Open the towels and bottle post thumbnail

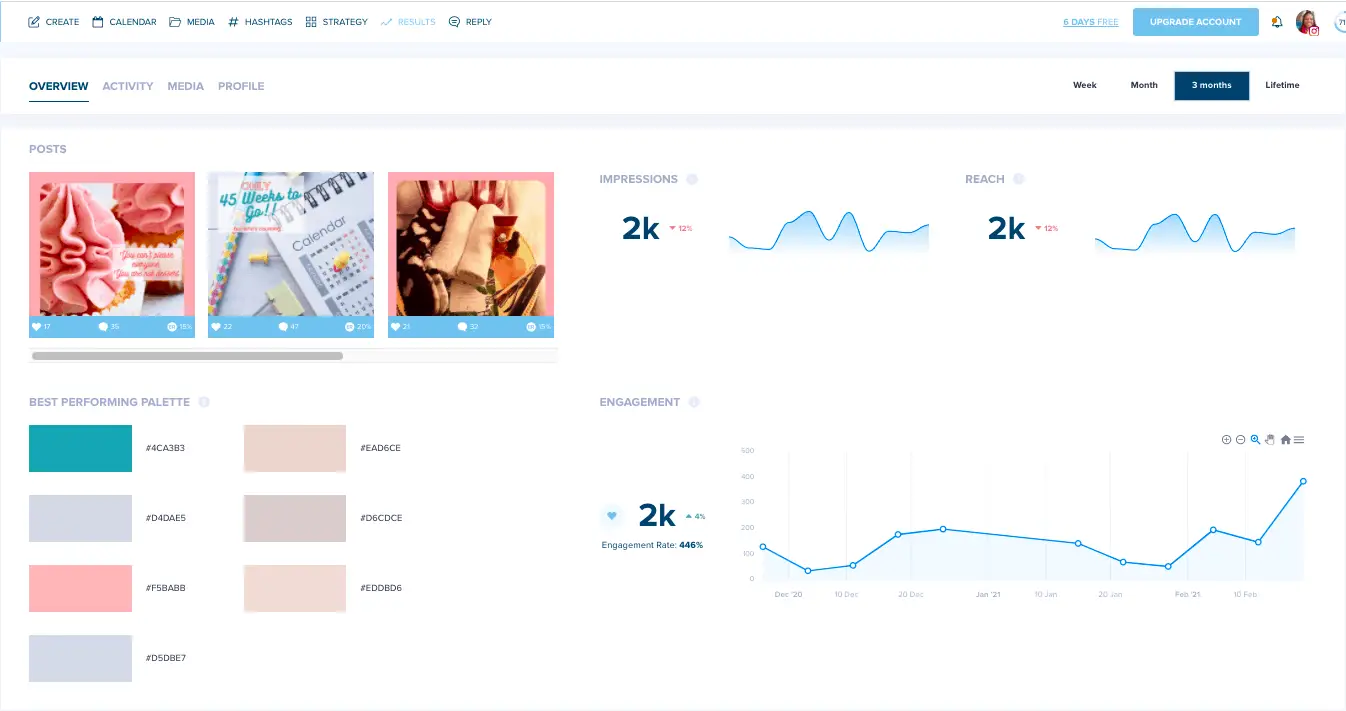pyautogui.click(x=471, y=244)
